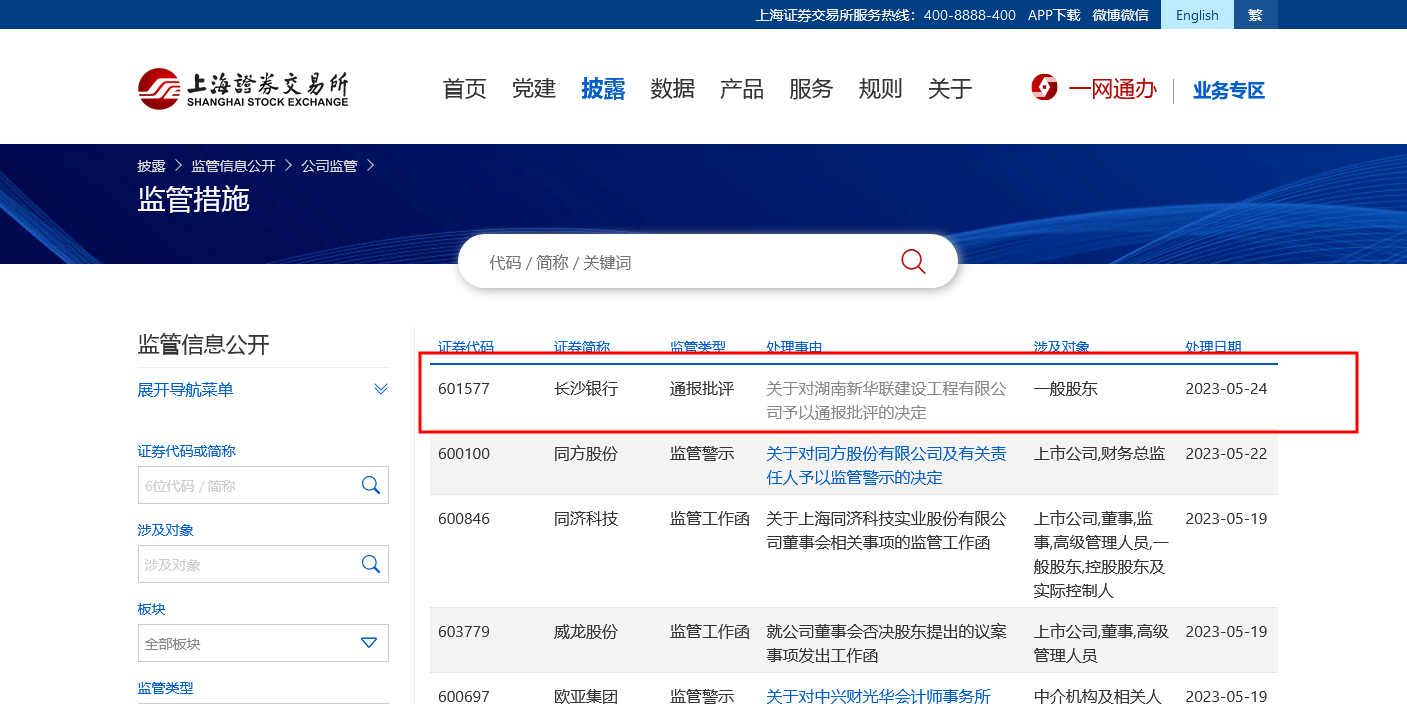
Task: Click hotline number 400-8888-400
Action: pos(969,15)
